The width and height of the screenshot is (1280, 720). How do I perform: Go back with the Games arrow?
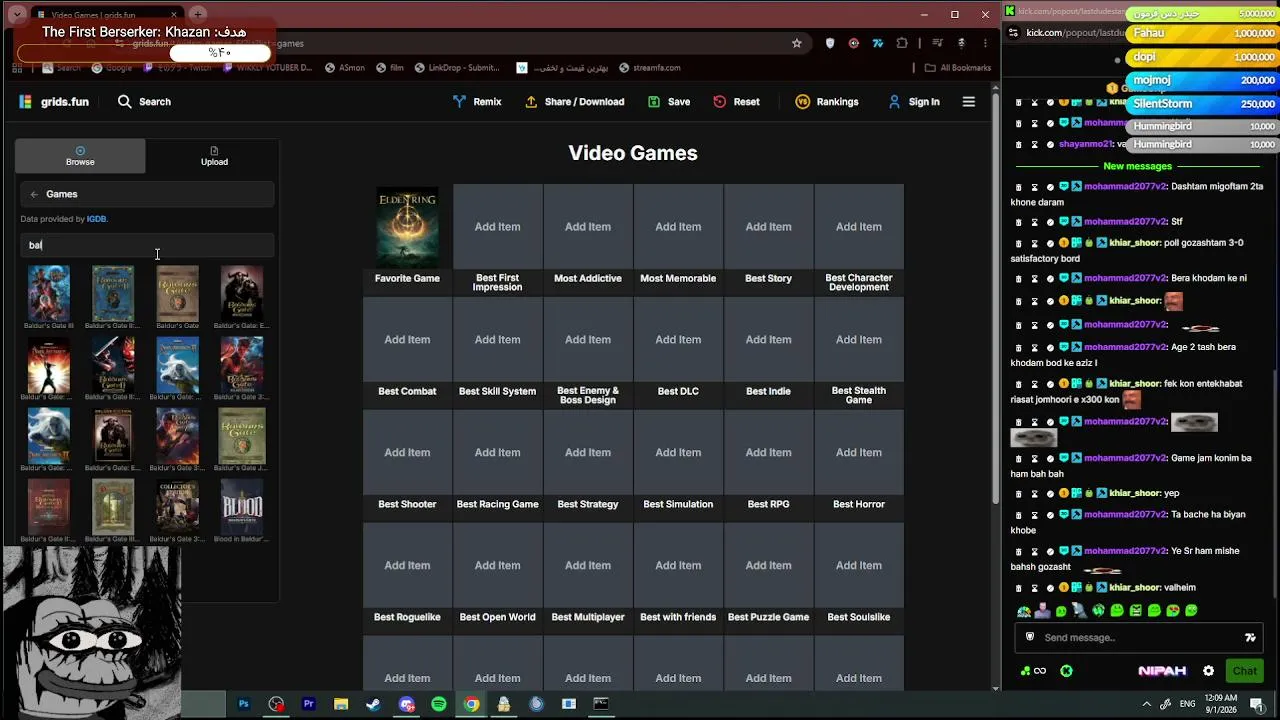click(34, 194)
